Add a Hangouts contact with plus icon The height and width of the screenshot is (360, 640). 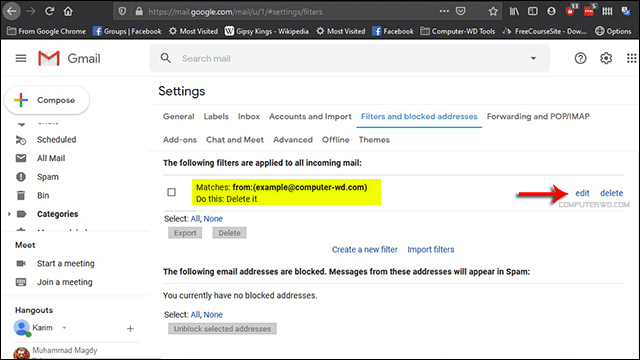point(130,329)
